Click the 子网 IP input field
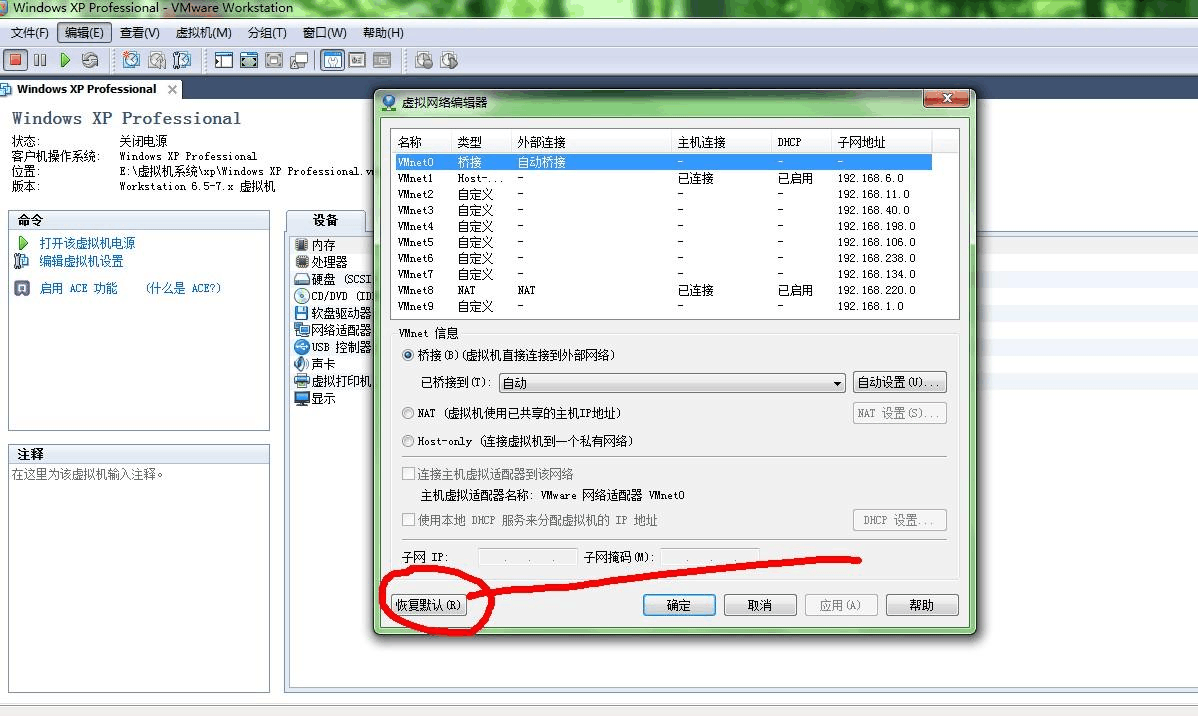 pos(527,557)
